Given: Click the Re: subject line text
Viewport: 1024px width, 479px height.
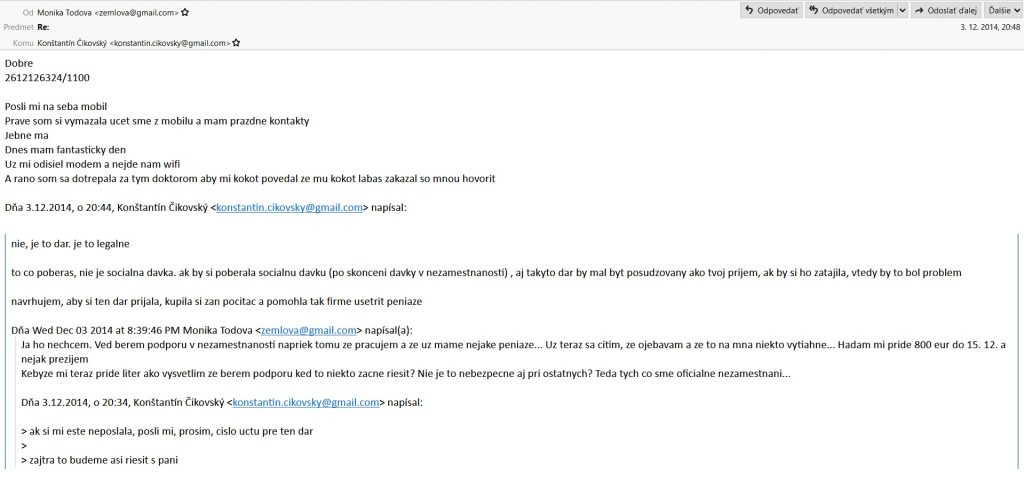Looking at the screenshot, I should [43, 27].
